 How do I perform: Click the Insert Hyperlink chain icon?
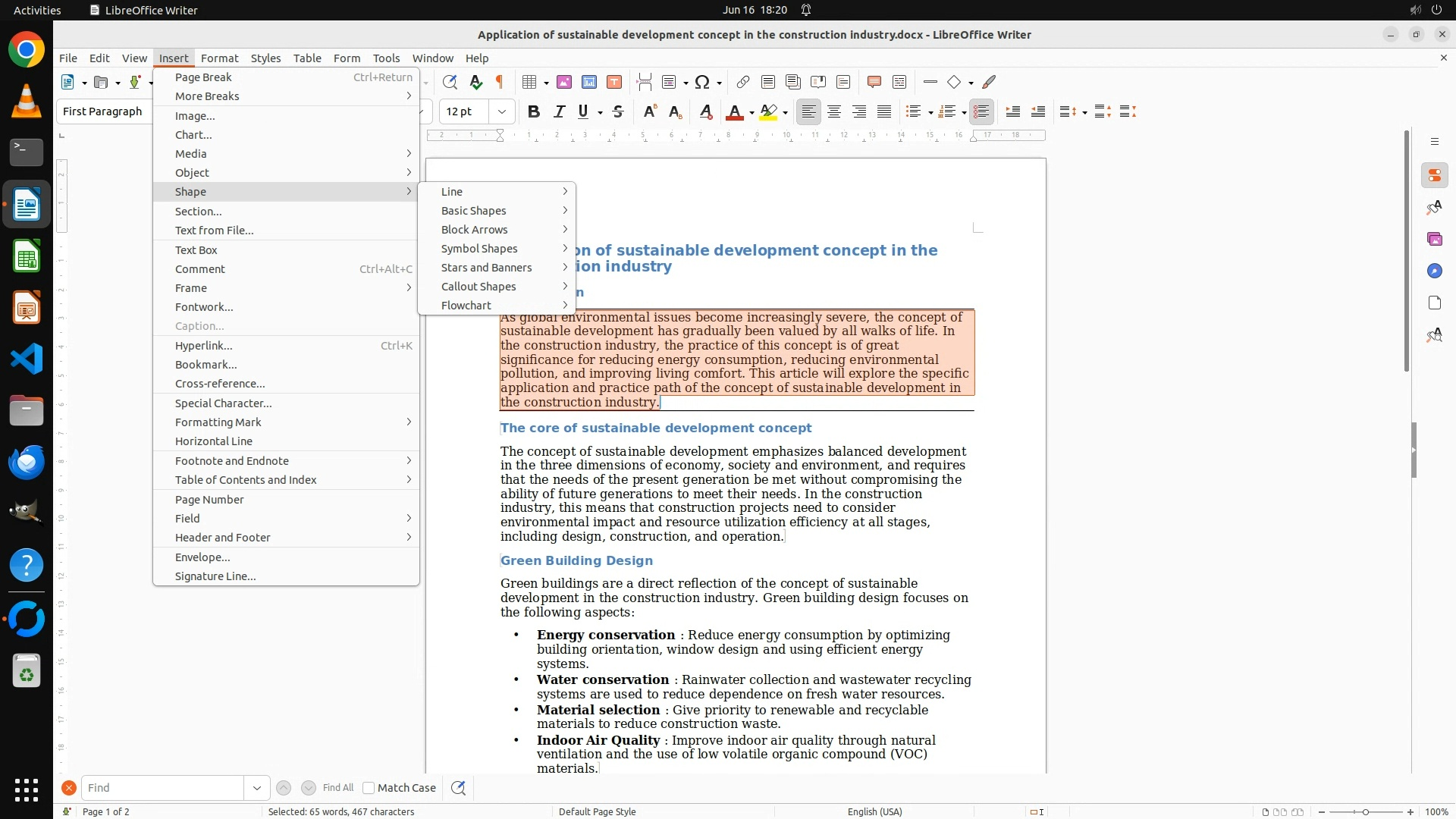coord(743,82)
